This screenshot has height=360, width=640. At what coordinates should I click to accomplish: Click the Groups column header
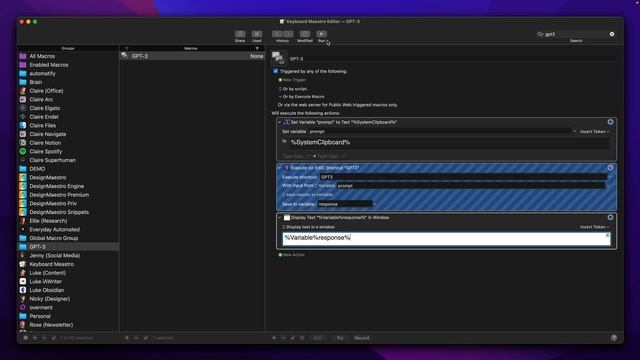[x=68, y=49]
